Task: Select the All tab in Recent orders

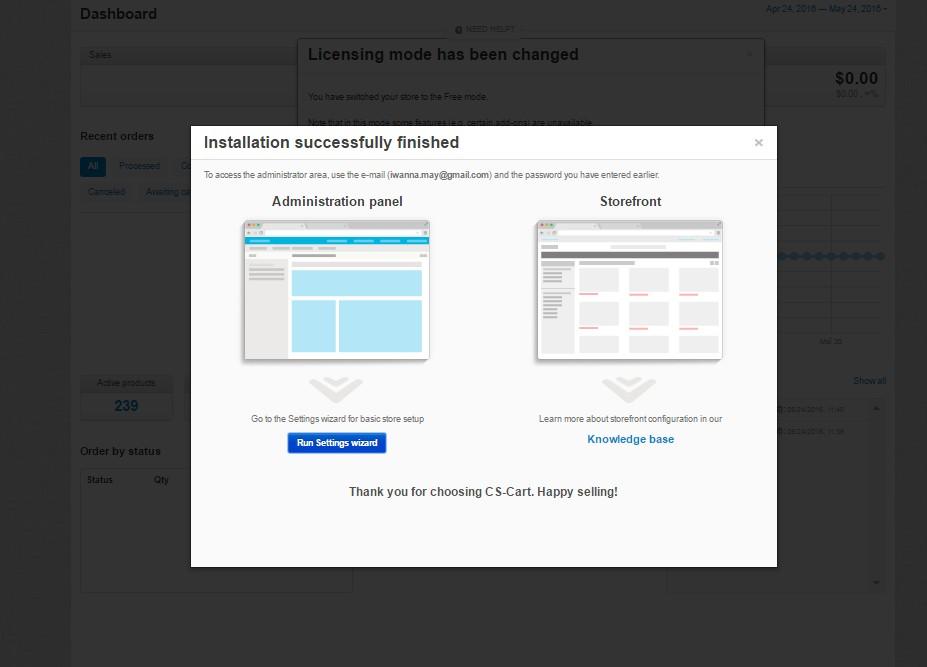Action: [93, 166]
